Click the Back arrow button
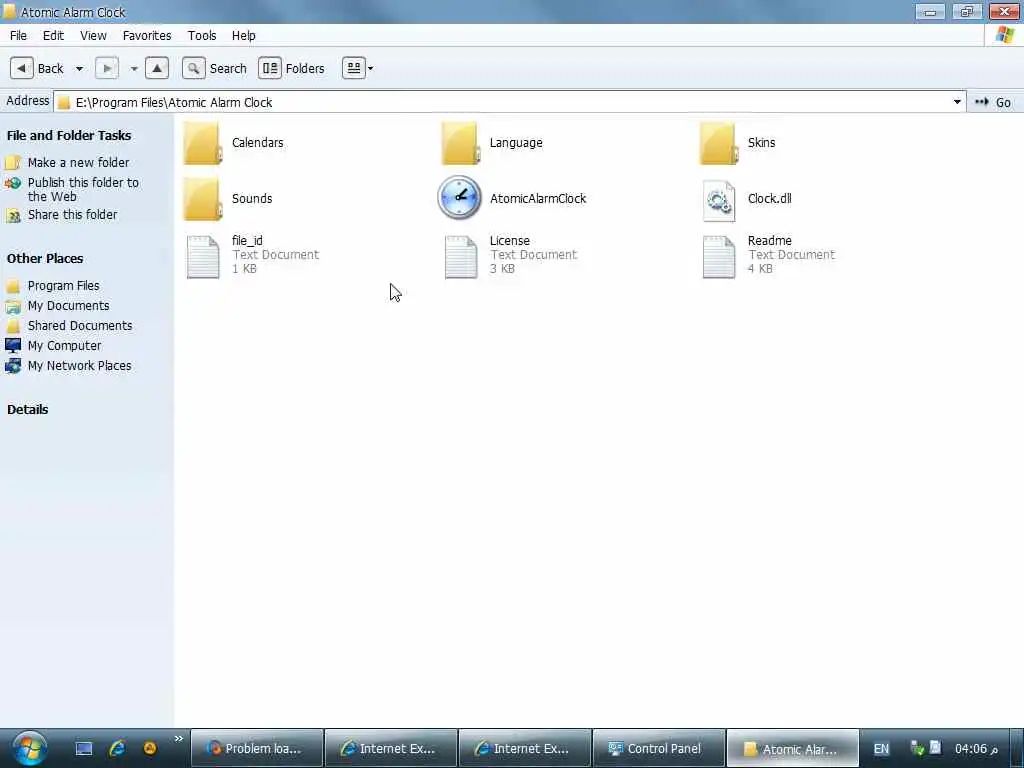The width and height of the screenshot is (1024, 768). click(22, 68)
